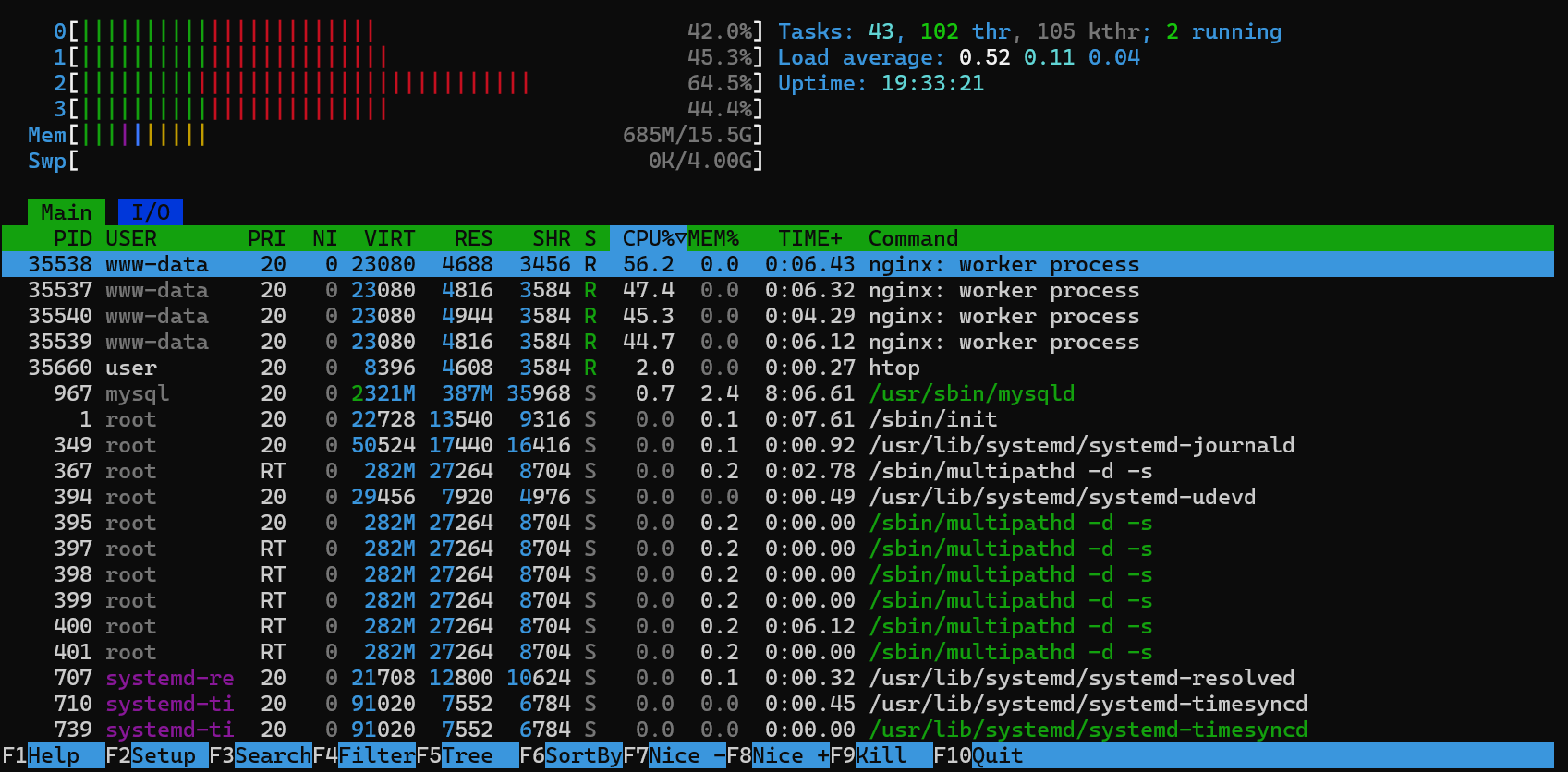Screen dimensions: 1568x772
Task: Click CPU 1 usage meter
Action: tap(409, 57)
